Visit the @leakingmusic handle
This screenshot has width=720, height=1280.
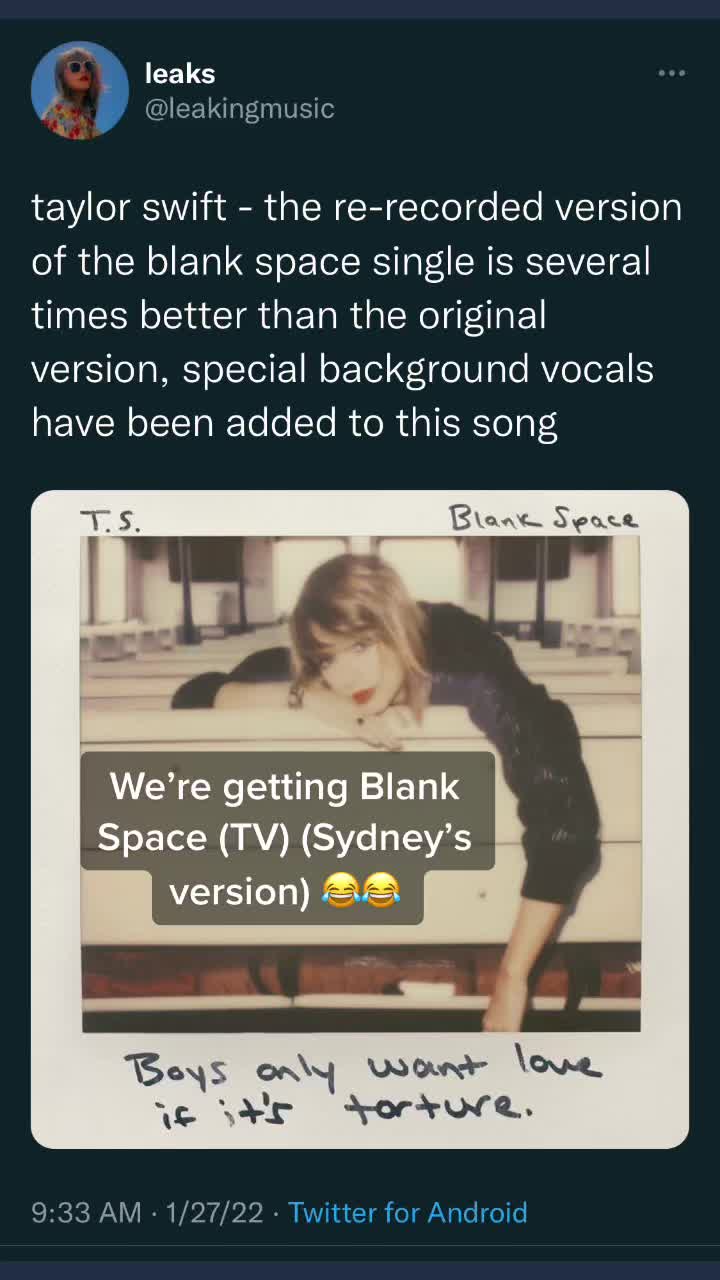[240, 108]
